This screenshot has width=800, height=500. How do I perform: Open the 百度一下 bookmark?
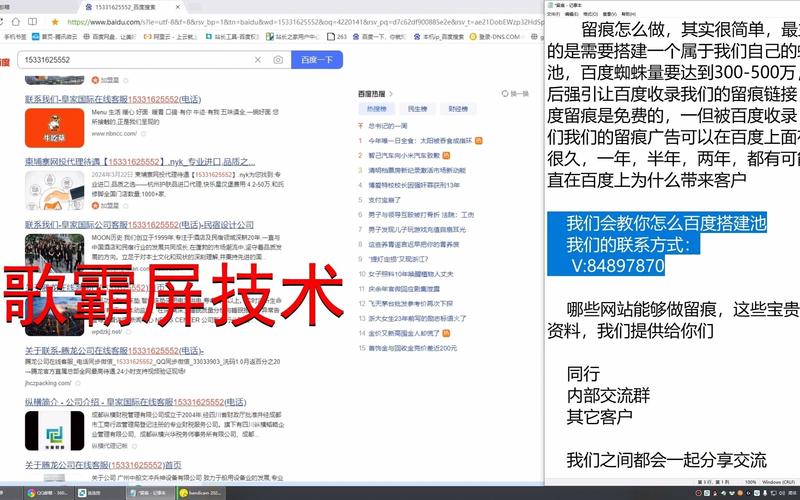(x=379, y=37)
